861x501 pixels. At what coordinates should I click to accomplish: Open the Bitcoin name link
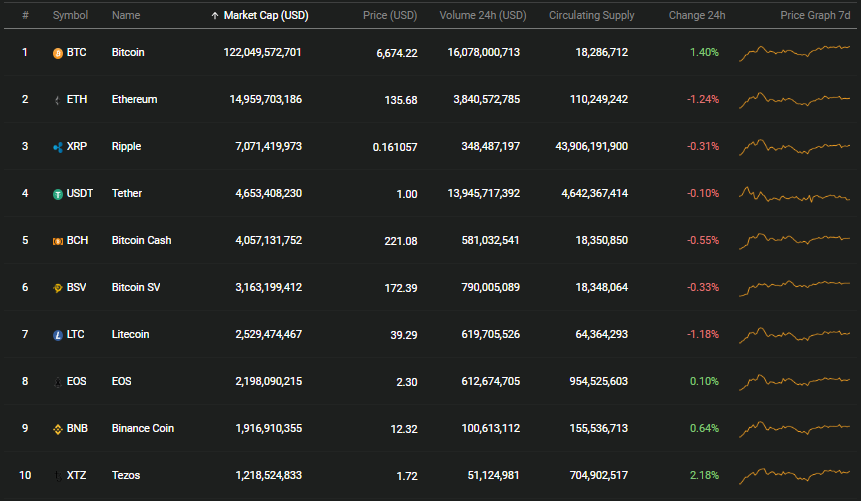(x=128, y=52)
